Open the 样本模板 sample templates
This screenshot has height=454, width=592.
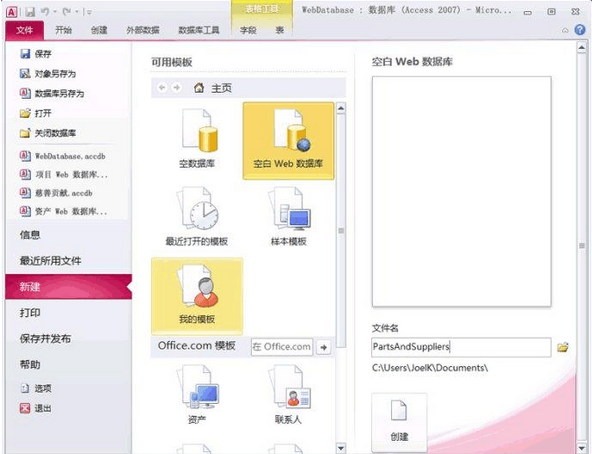(288, 216)
